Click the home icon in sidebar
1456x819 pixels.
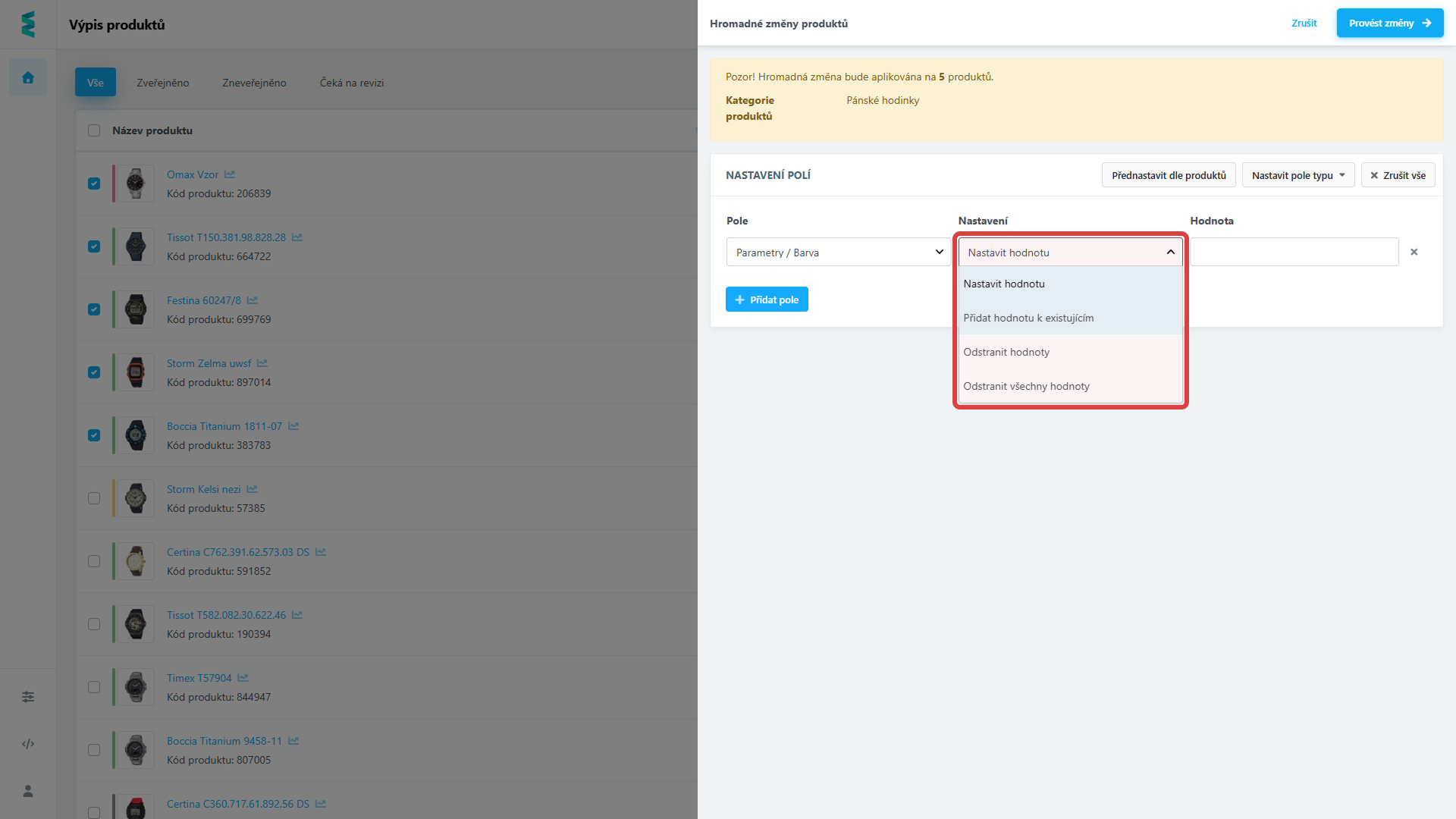click(28, 77)
